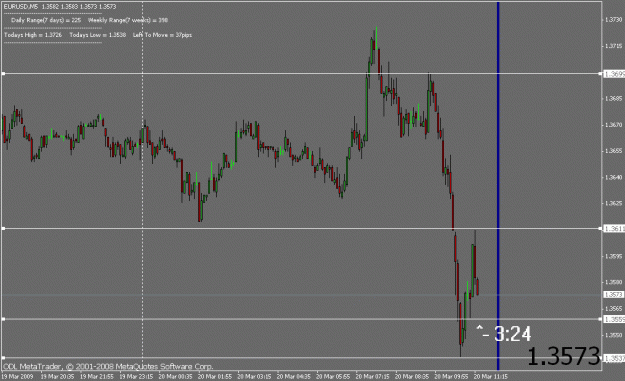This screenshot has height=381, width=625.
Task: Click the 19 Mar 20:35 time axis label
Action: pyautogui.click(x=57, y=376)
